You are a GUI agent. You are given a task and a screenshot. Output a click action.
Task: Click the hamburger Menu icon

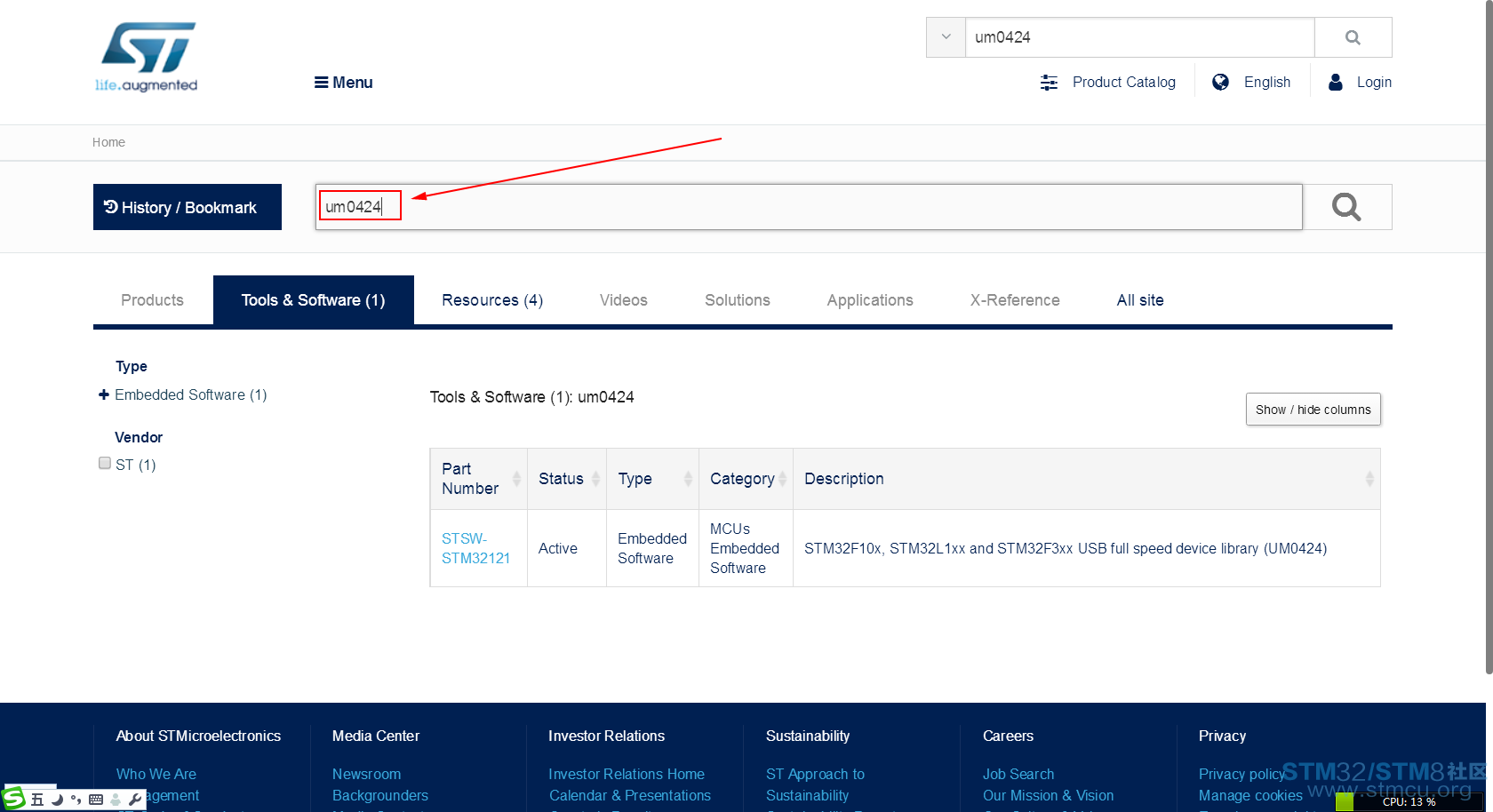point(321,83)
